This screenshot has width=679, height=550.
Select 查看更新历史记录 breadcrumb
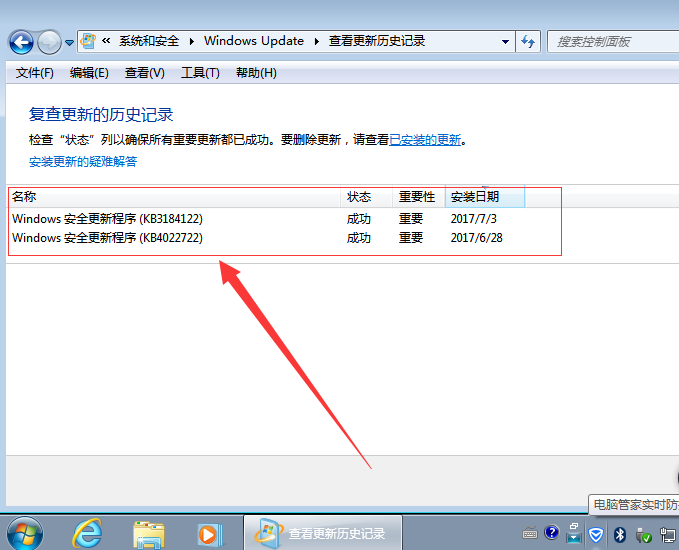377,41
